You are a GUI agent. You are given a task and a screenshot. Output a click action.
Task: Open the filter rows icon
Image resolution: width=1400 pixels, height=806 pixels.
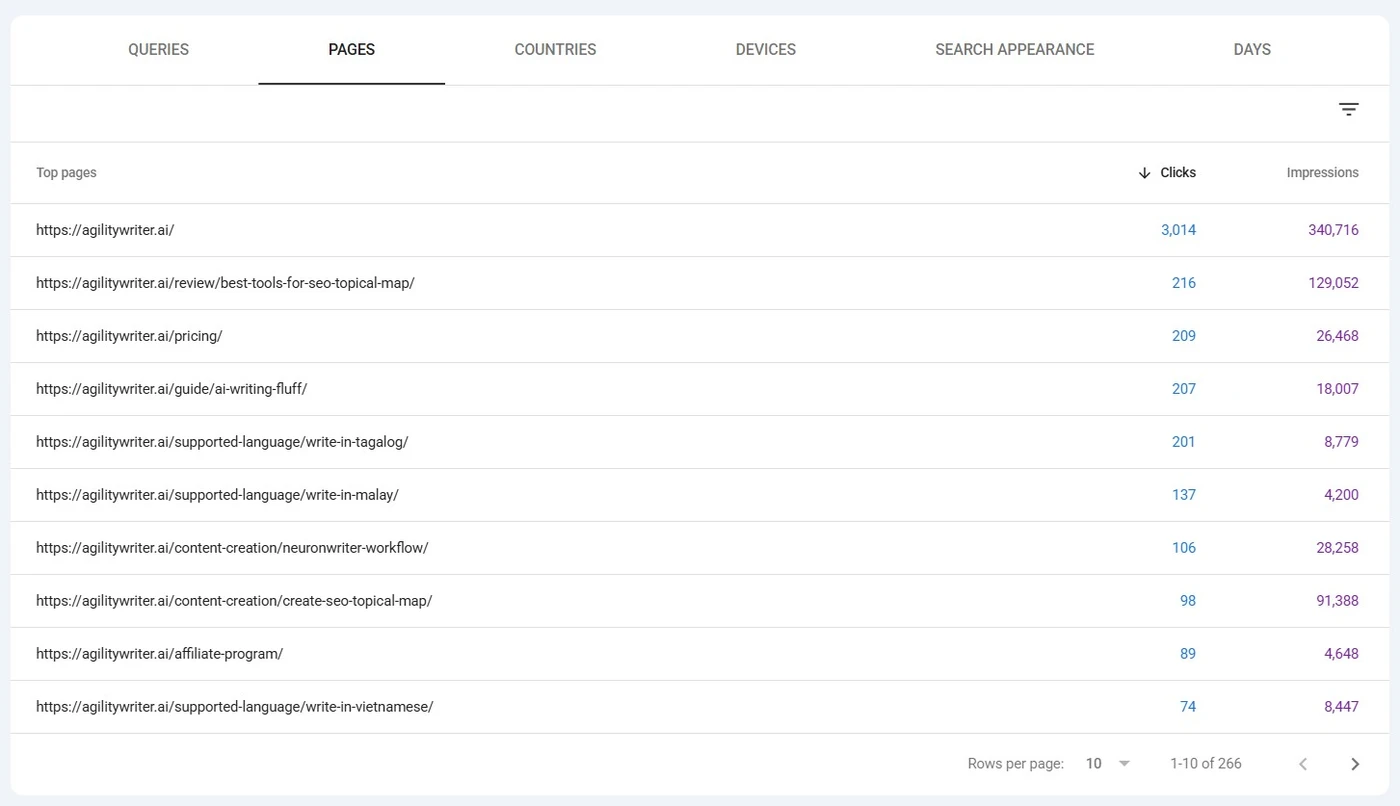[1349, 110]
